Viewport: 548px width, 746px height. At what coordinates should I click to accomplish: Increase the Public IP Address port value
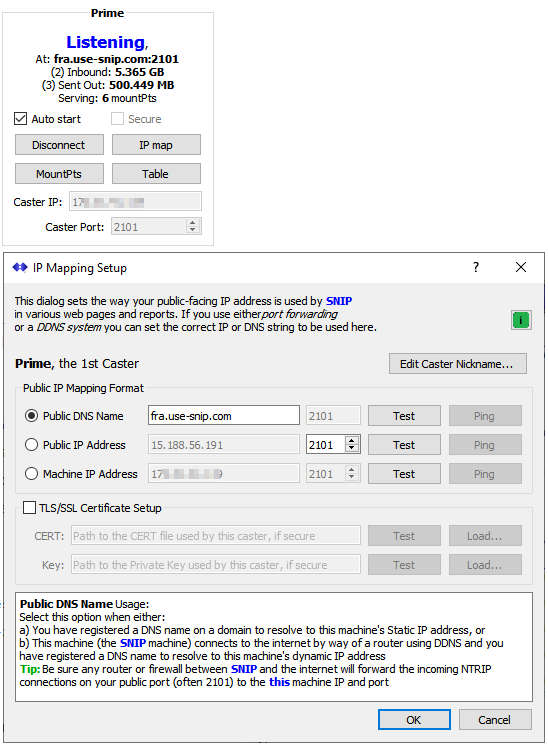(x=352, y=441)
